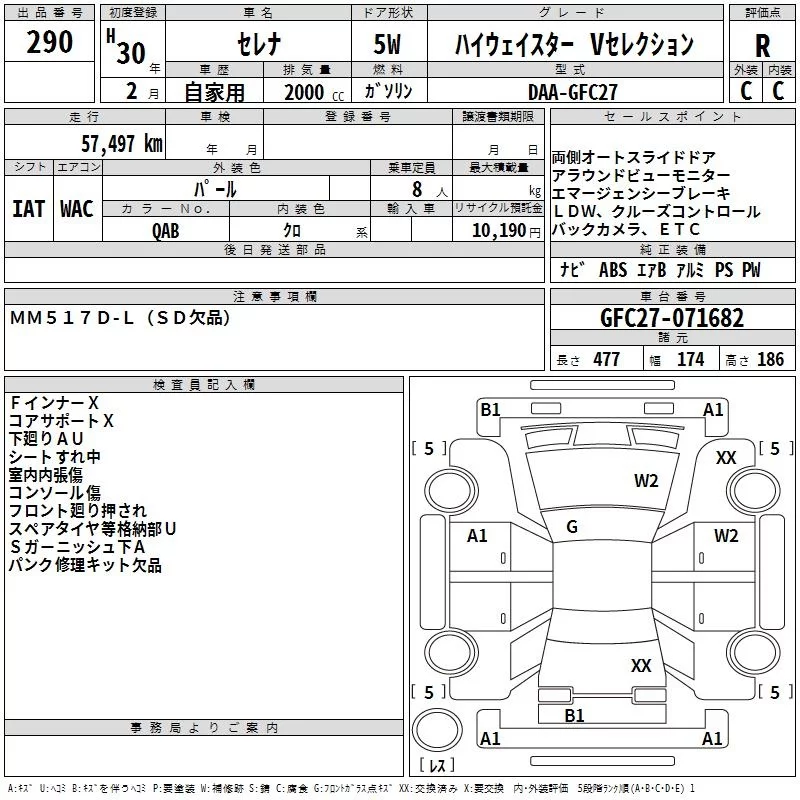Select the model code DAA-GFC27
Image resolution: width=800 pixels, height=800 pixels.
572,92
